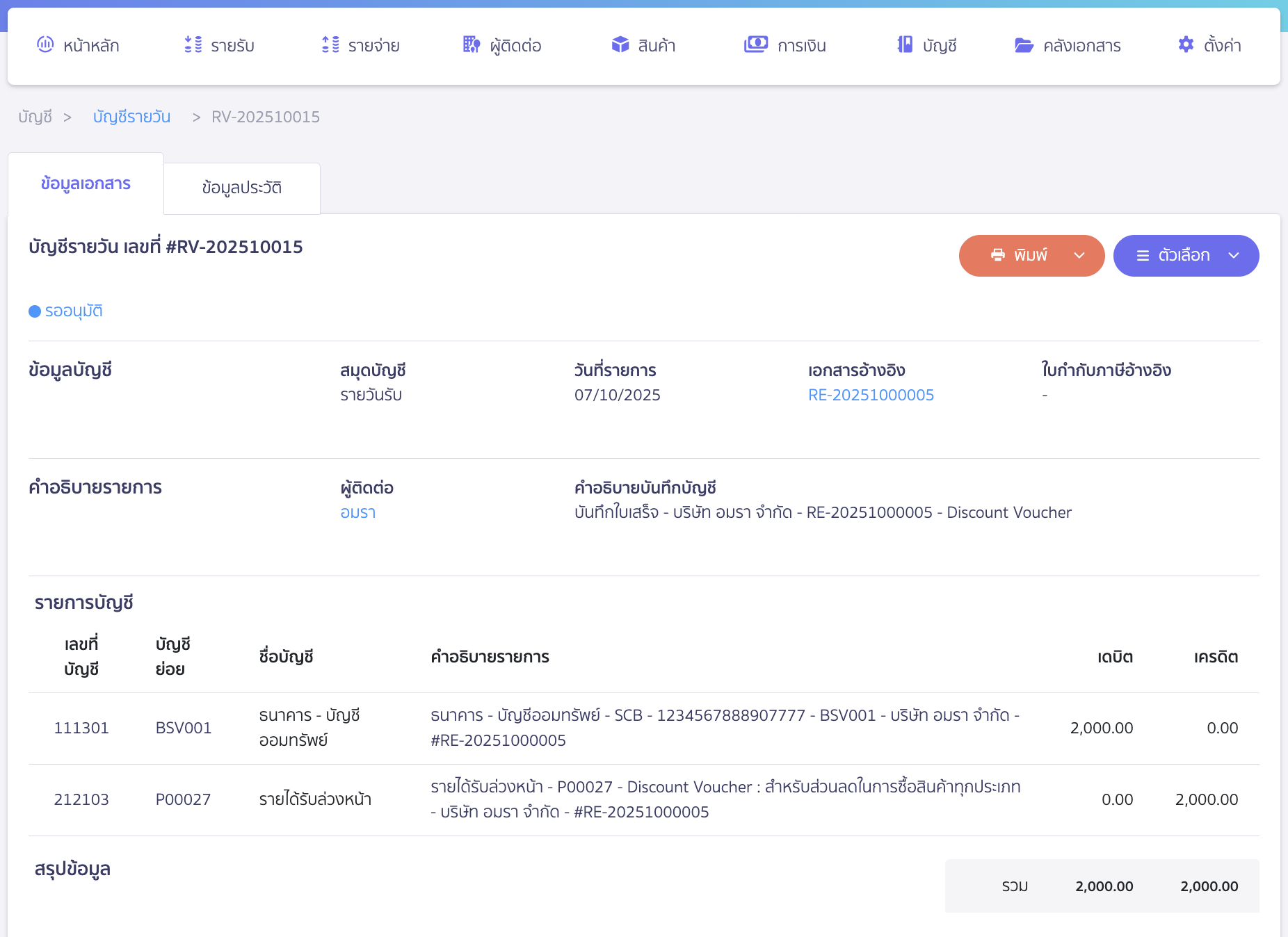Go to บัญชีรายวัน in breadcrumb
1288x937 pixels.
[x=131, y=117]
